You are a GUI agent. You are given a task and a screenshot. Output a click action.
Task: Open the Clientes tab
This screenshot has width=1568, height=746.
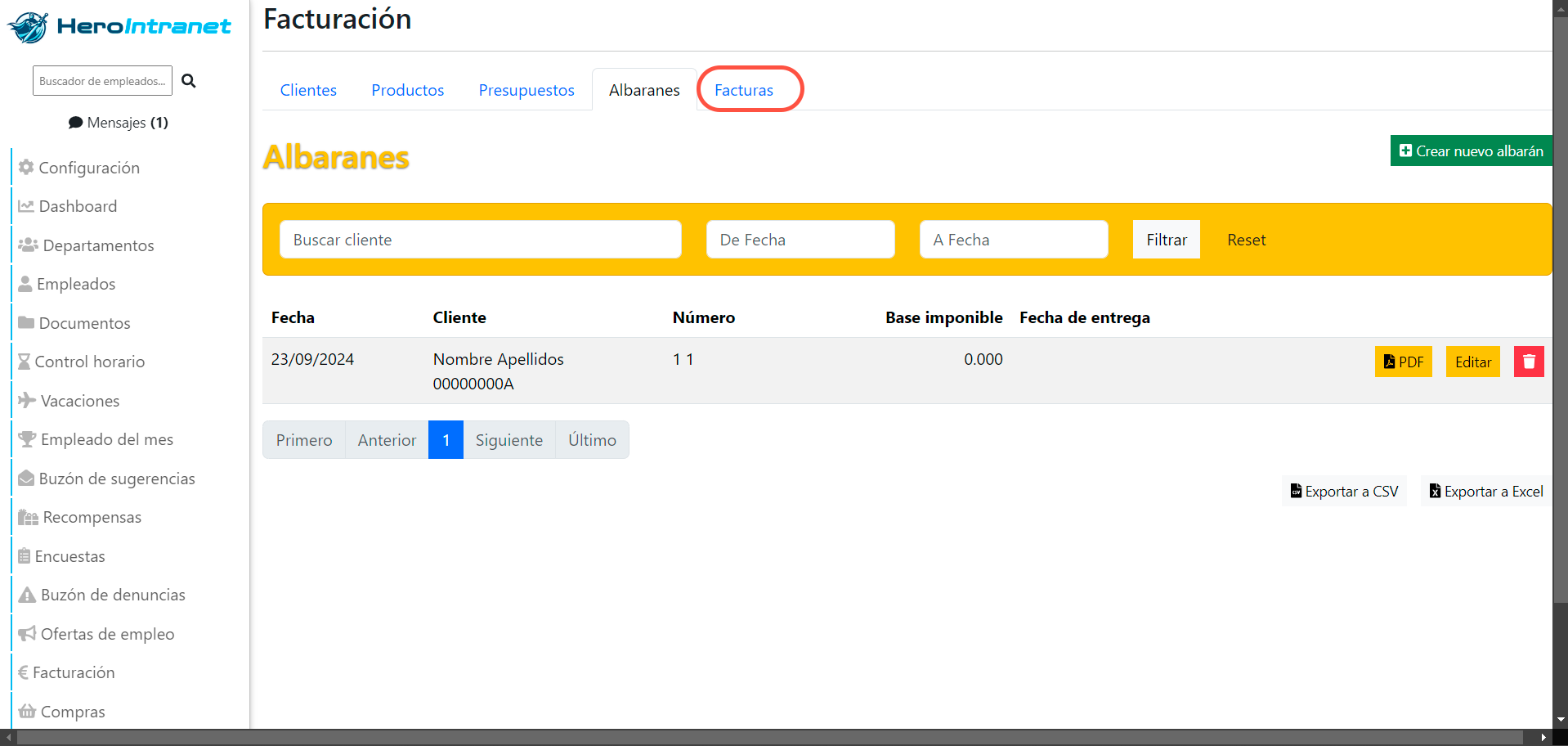(308, 90)
